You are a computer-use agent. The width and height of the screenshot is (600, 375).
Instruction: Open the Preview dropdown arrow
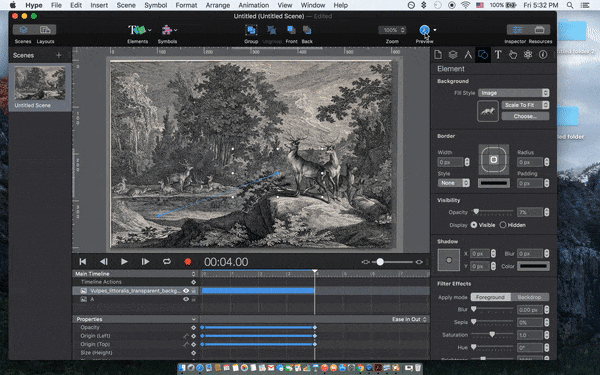click(435, 30)
